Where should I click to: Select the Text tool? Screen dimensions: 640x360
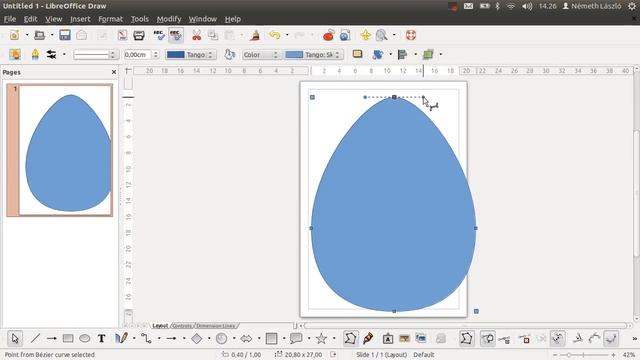[101, 338]
